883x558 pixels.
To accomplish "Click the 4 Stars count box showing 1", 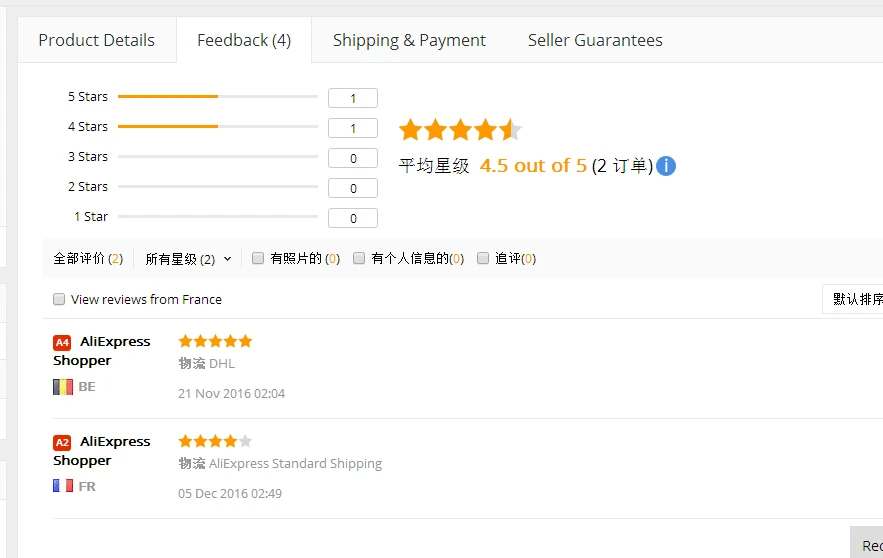I will click(353, 128).
